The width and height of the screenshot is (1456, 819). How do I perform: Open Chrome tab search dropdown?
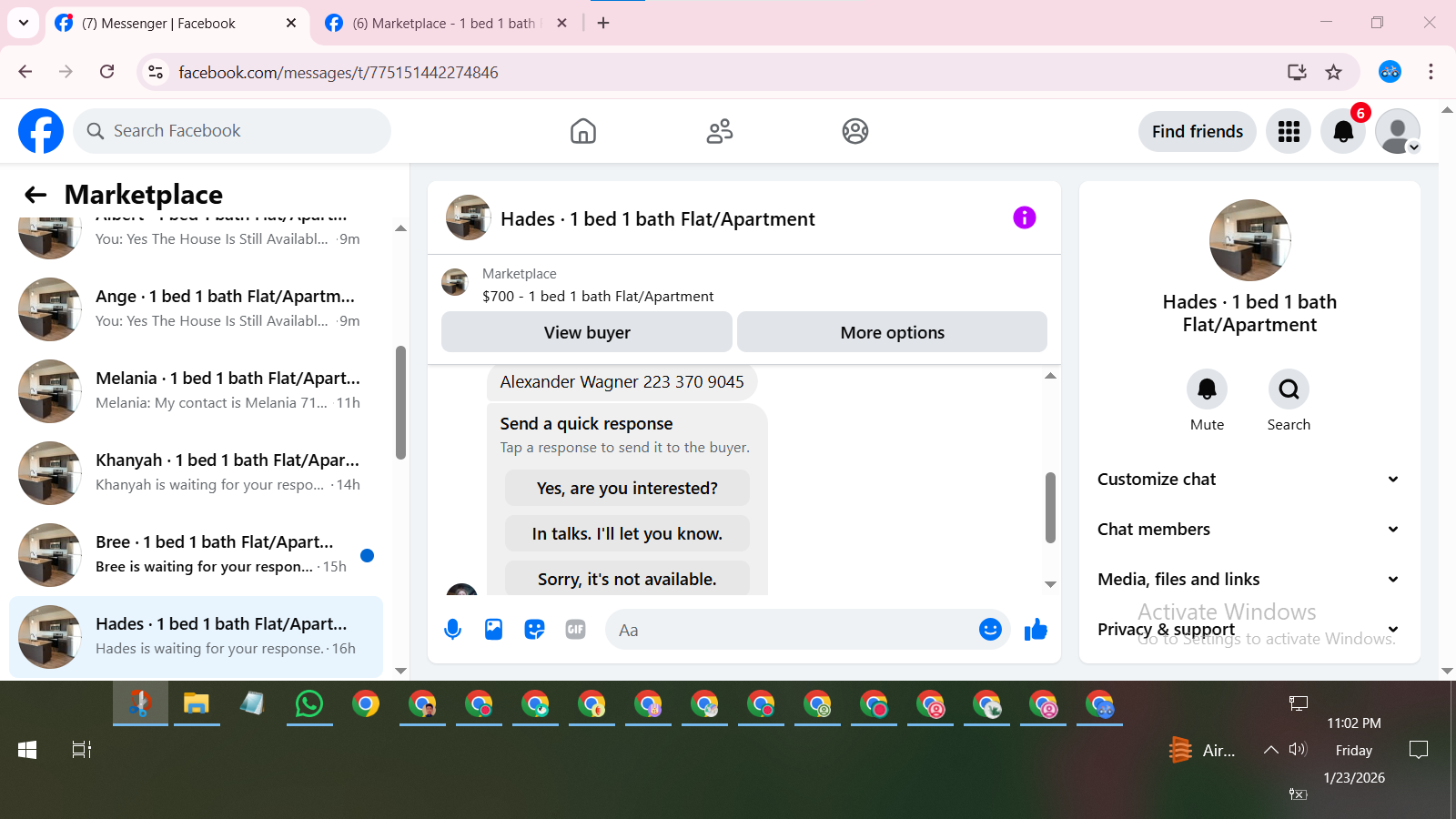[x=24, y=23]
